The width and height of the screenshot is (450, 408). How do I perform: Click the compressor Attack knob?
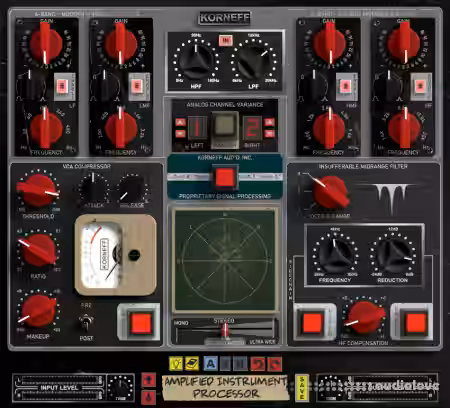click(x=93, y=188)
